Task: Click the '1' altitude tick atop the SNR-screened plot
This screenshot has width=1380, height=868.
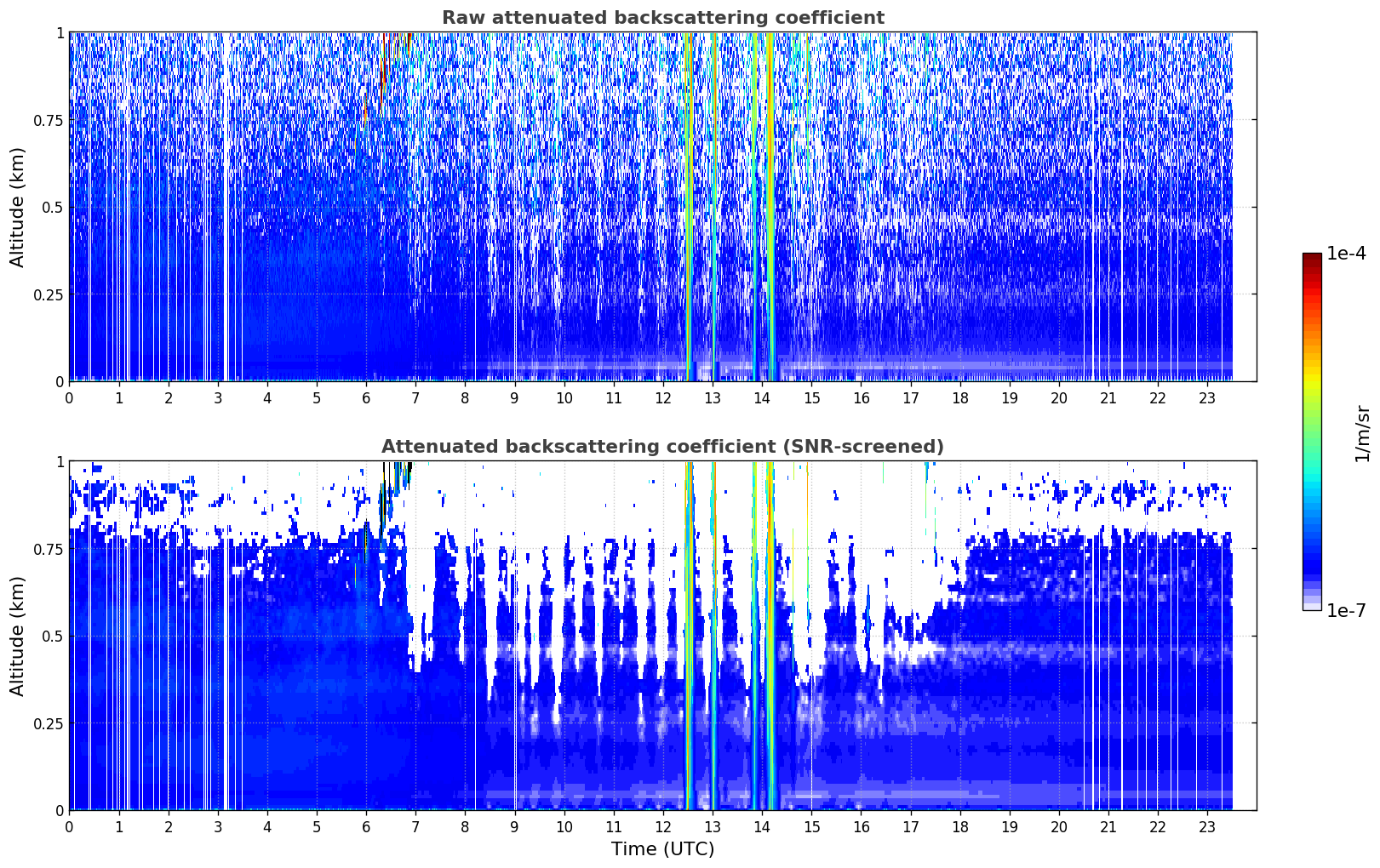Action: 60,461
